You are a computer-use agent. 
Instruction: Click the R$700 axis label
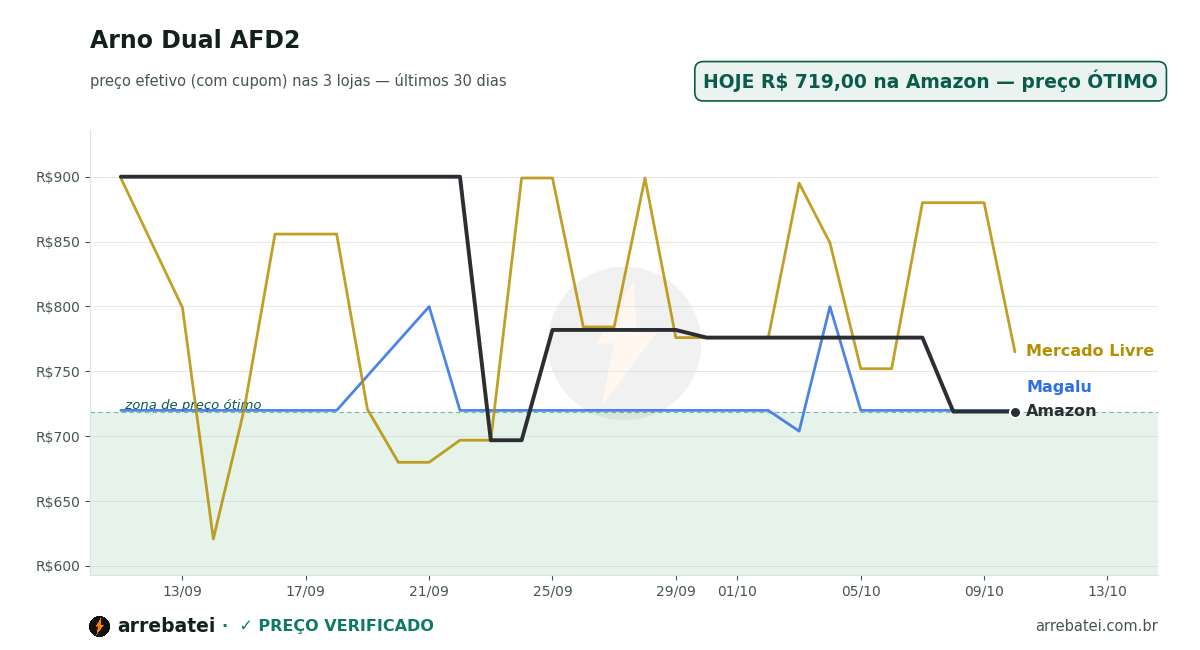(x=58, y=437)
